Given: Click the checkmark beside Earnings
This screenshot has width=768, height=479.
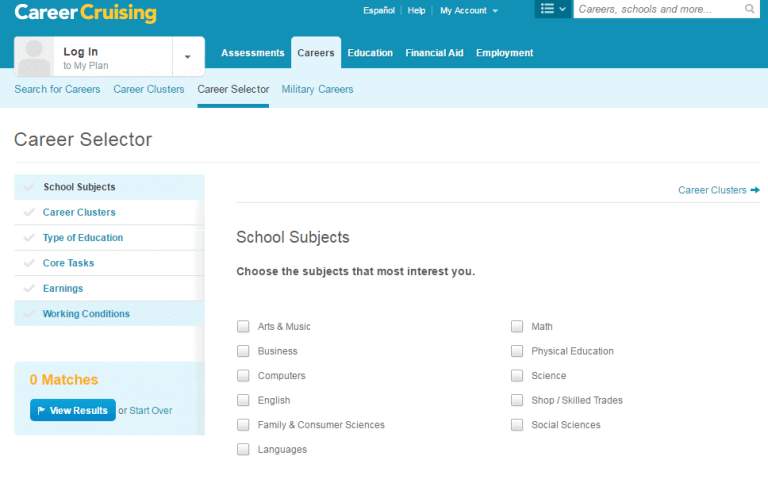Looking at the screenshot, I should 29,288.
